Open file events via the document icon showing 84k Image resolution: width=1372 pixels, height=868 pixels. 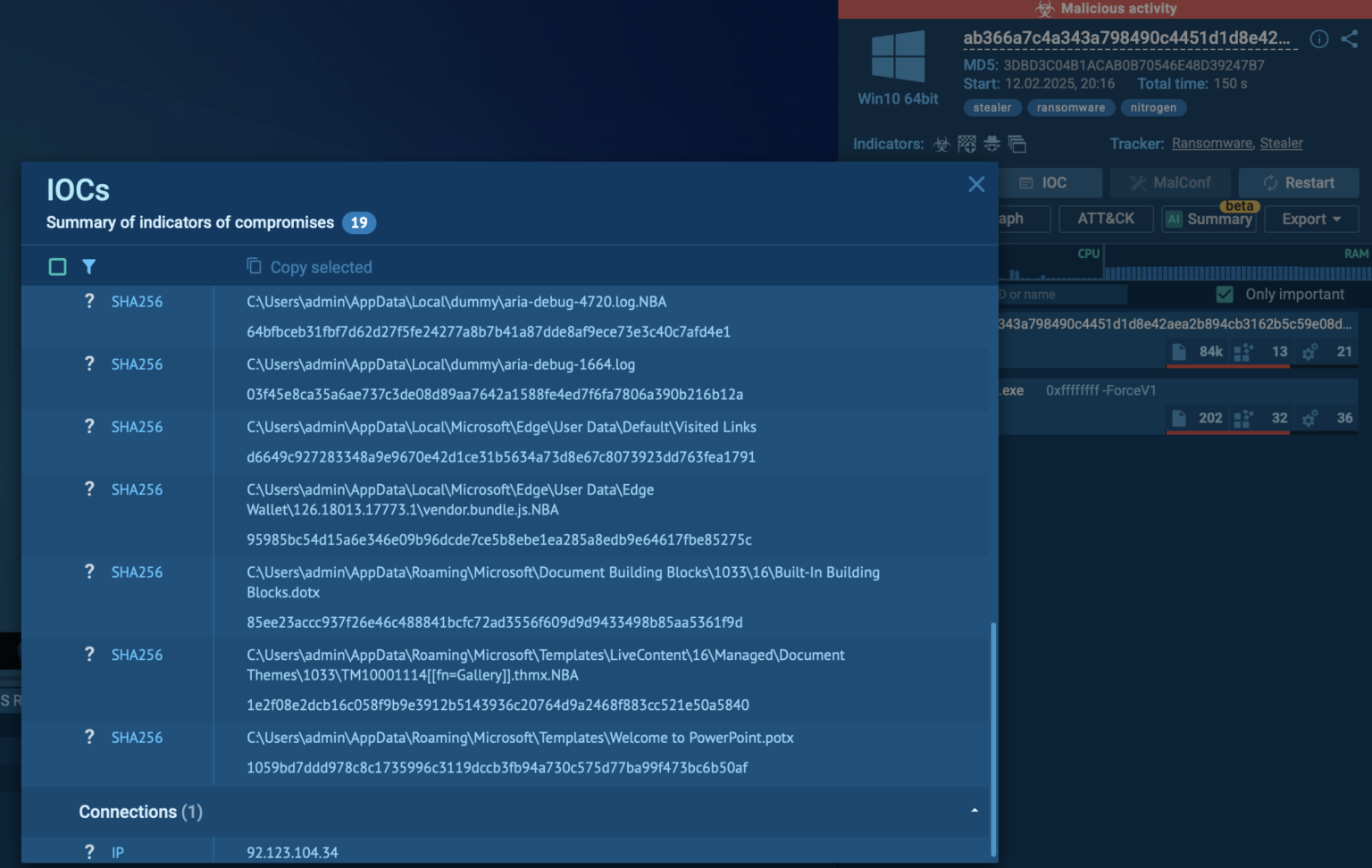(1178, 351)
